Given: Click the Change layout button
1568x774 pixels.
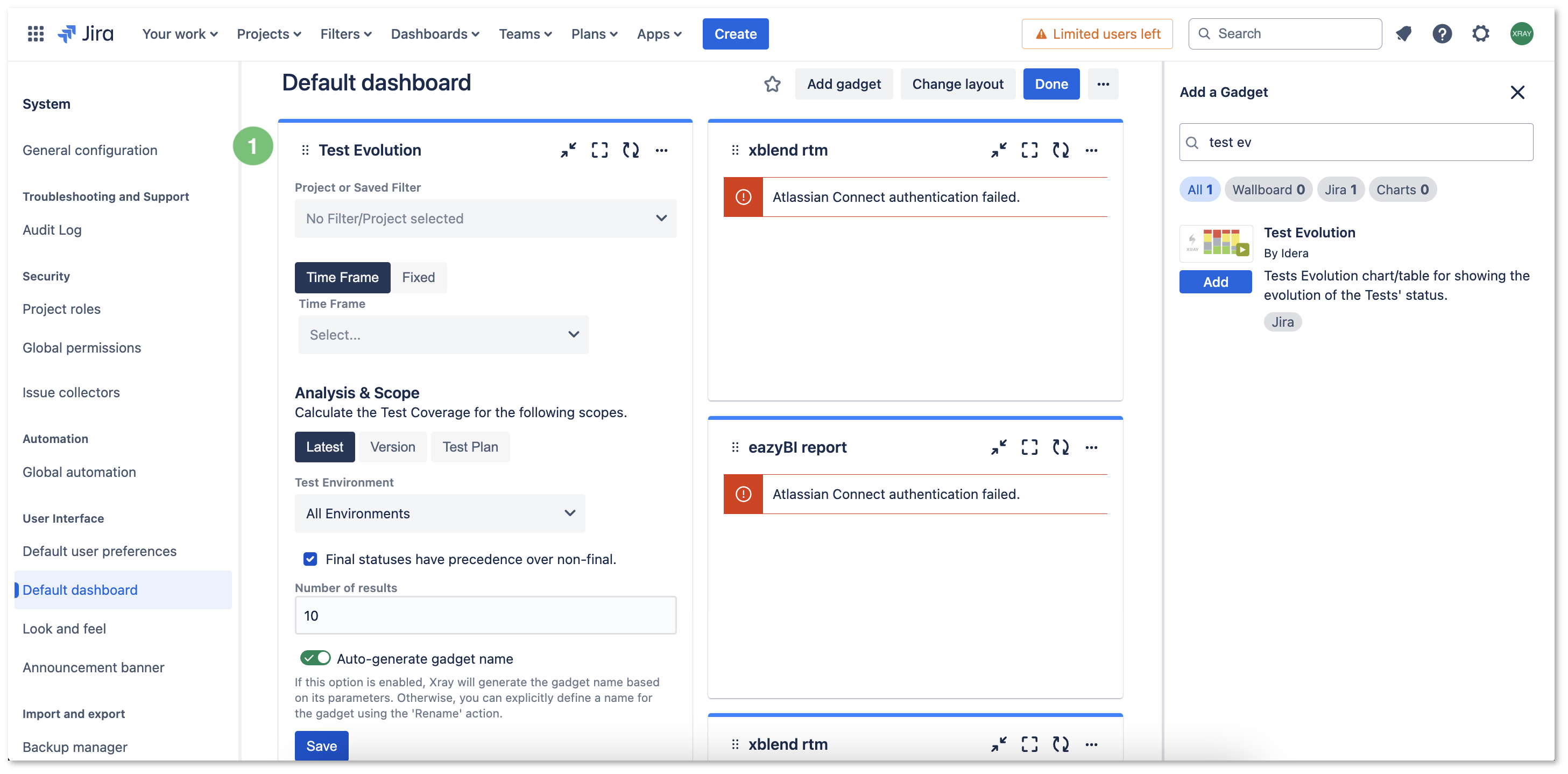Looking at the screenshot, I should [x=957, y=84].
